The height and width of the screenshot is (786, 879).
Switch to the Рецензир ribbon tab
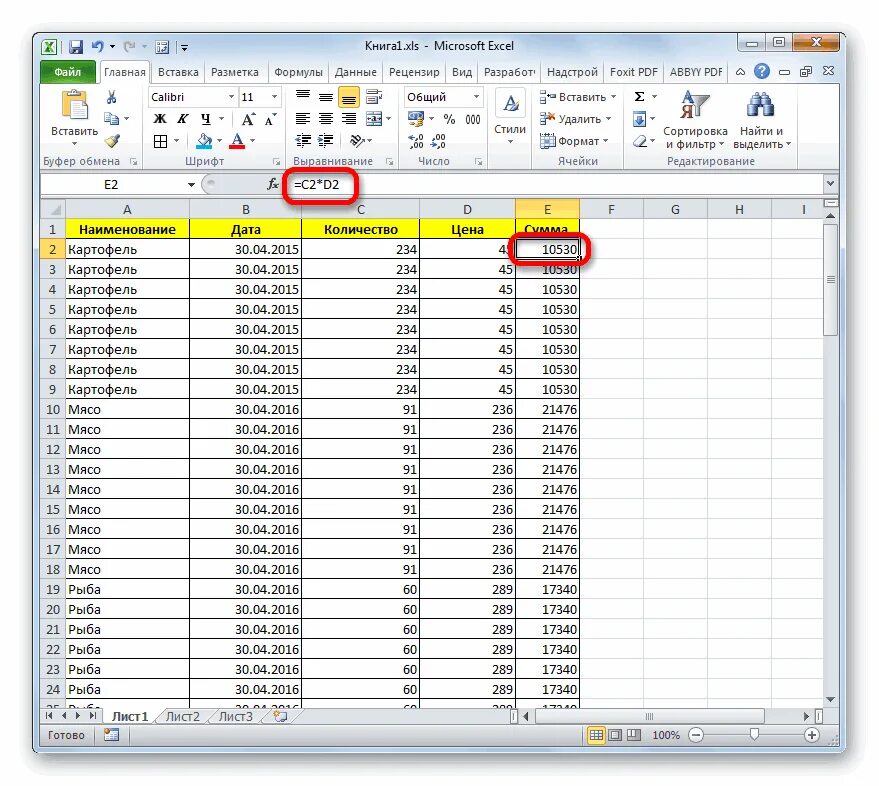tap(414, 72)
